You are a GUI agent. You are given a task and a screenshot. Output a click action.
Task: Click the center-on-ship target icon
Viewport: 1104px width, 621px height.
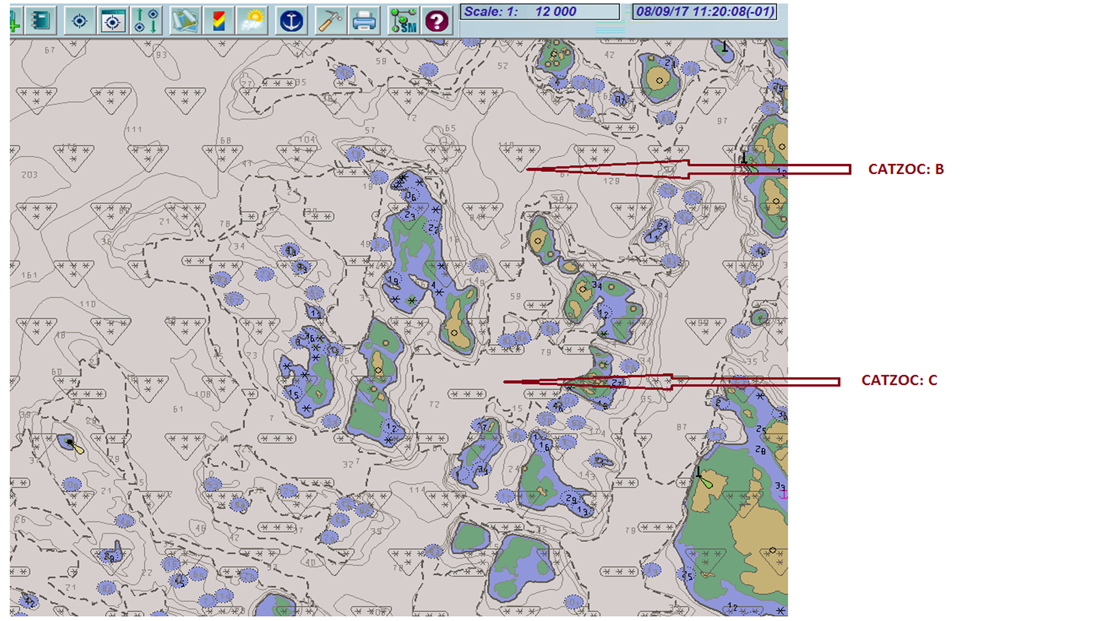(80, 20)
